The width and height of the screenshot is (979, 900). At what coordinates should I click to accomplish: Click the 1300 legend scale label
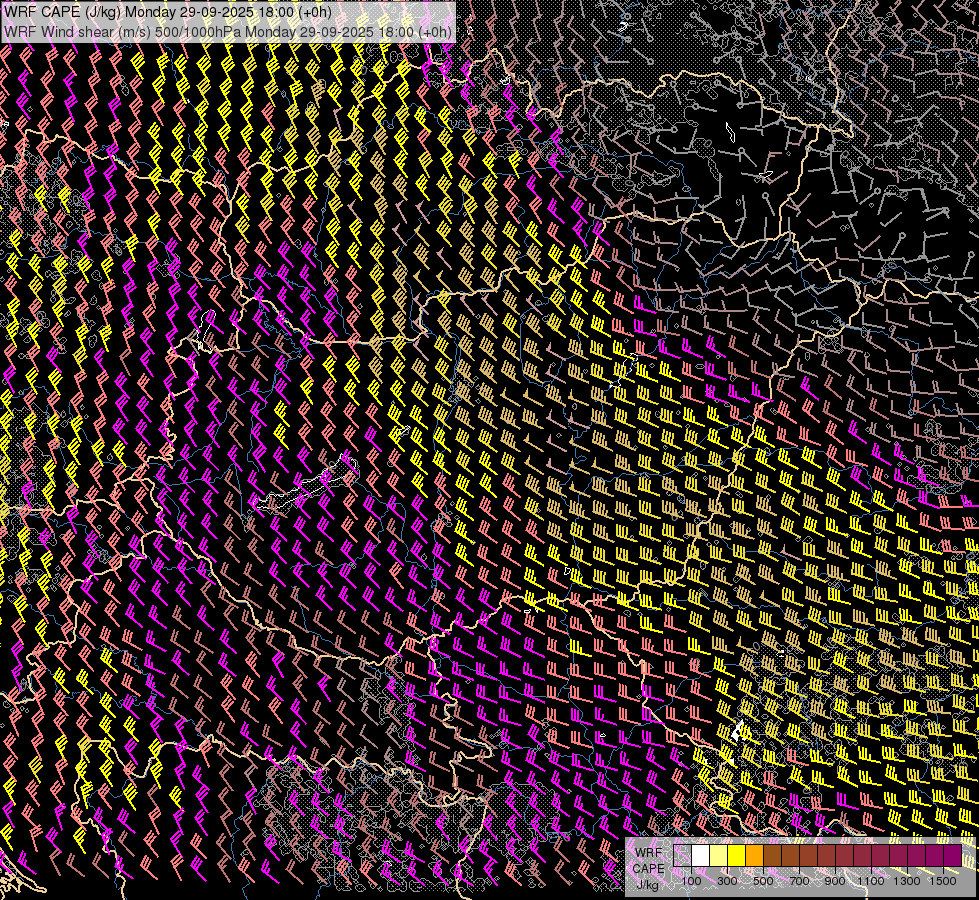[x=907, y=881]
